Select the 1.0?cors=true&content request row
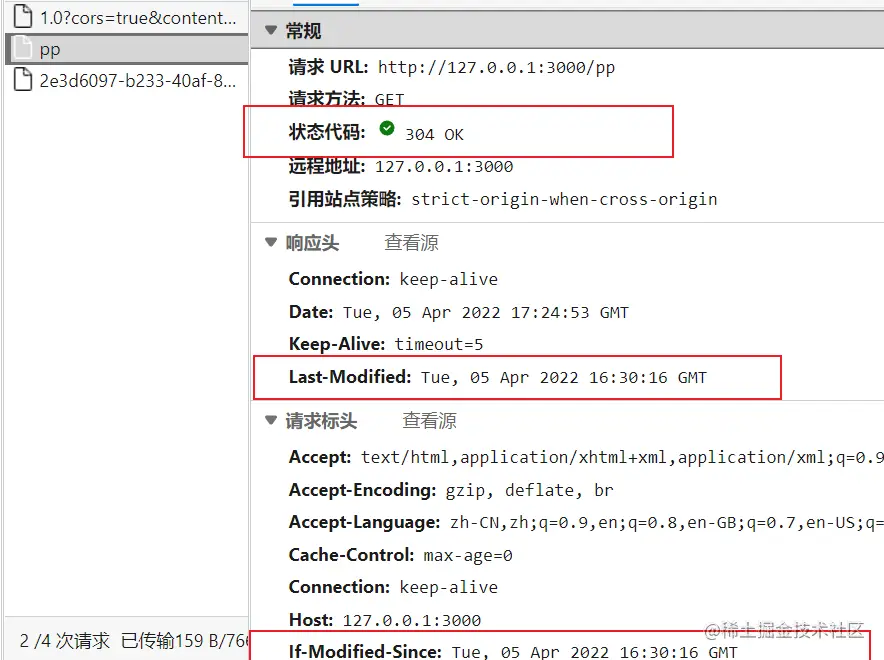 pos(126,17)
